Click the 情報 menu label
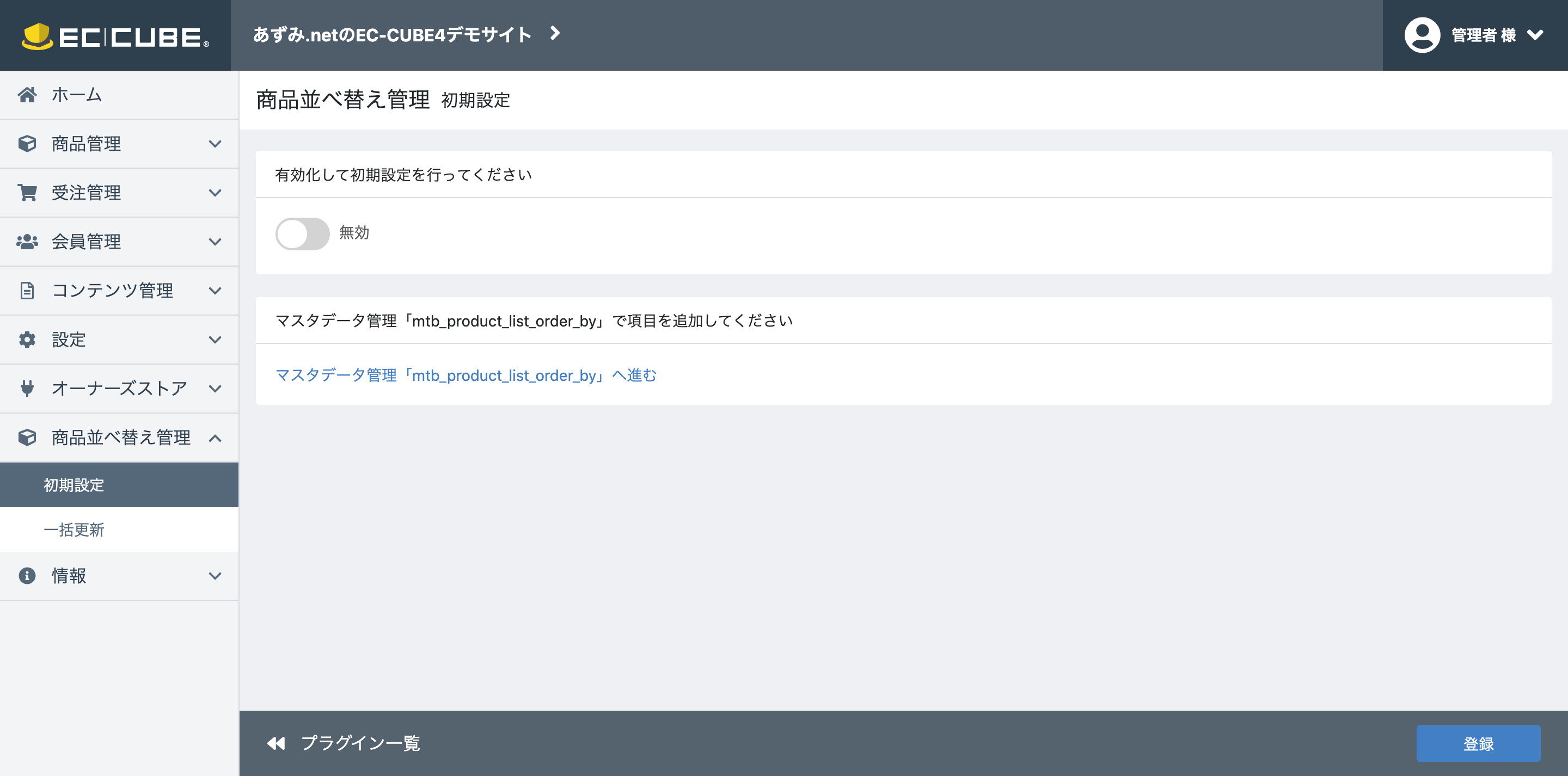This screenshot has height=776, width=1568. coord(69,576)
